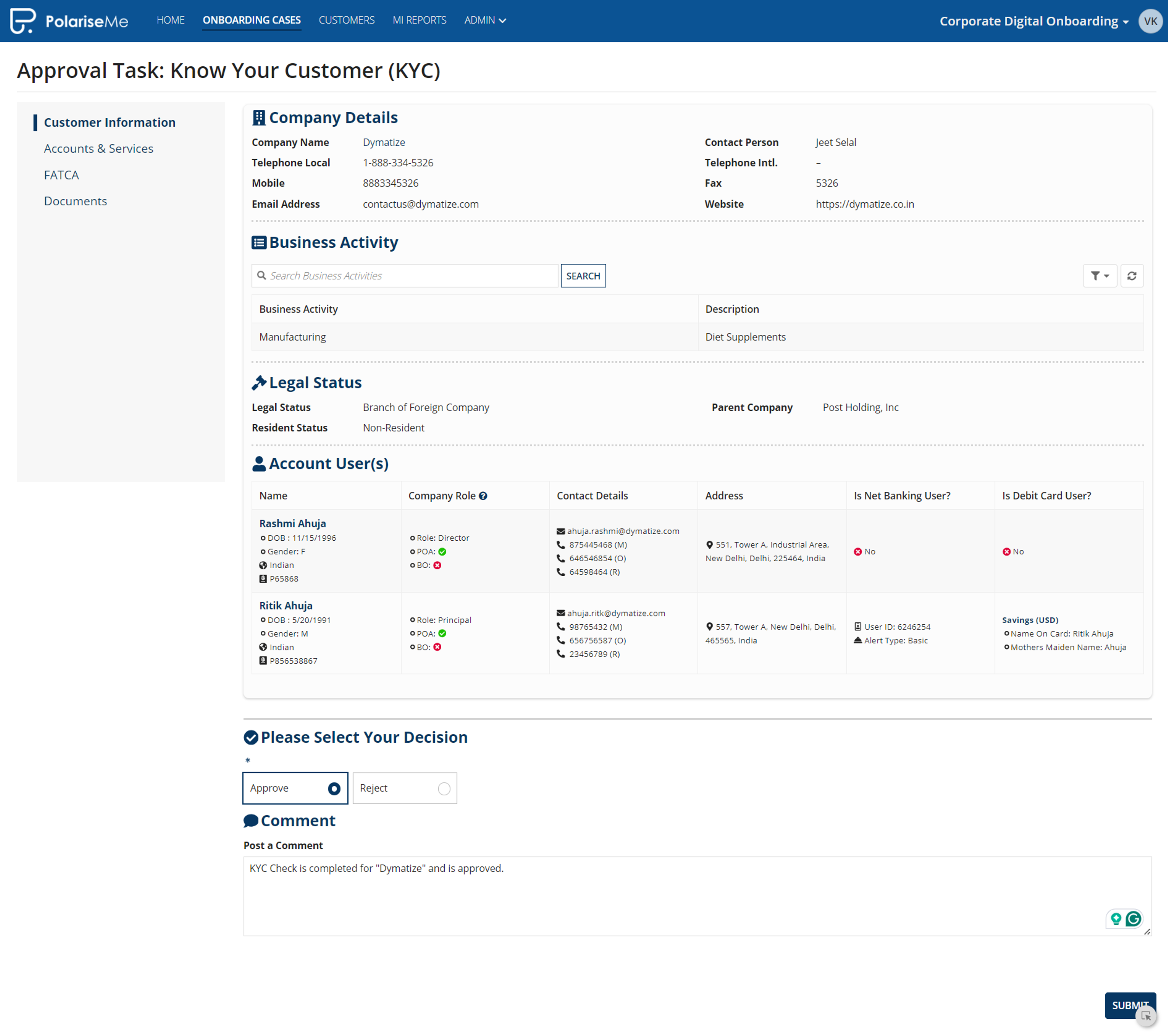Go to ONBOARDING CASES tab
Viewport: 1168px width, 1036px height.
tap(252, 20)
